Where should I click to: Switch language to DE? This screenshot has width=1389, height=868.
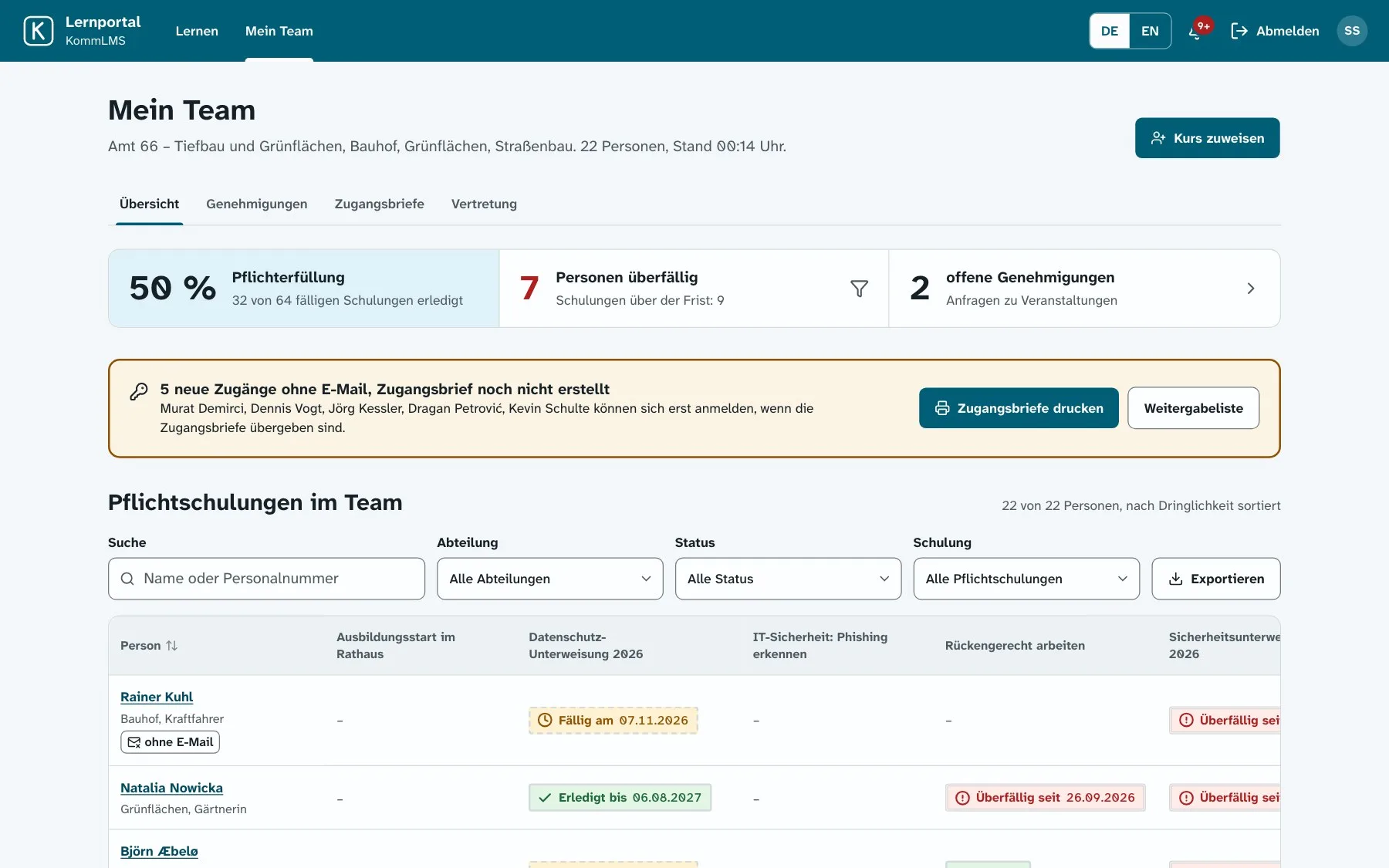click(1110, 31)
